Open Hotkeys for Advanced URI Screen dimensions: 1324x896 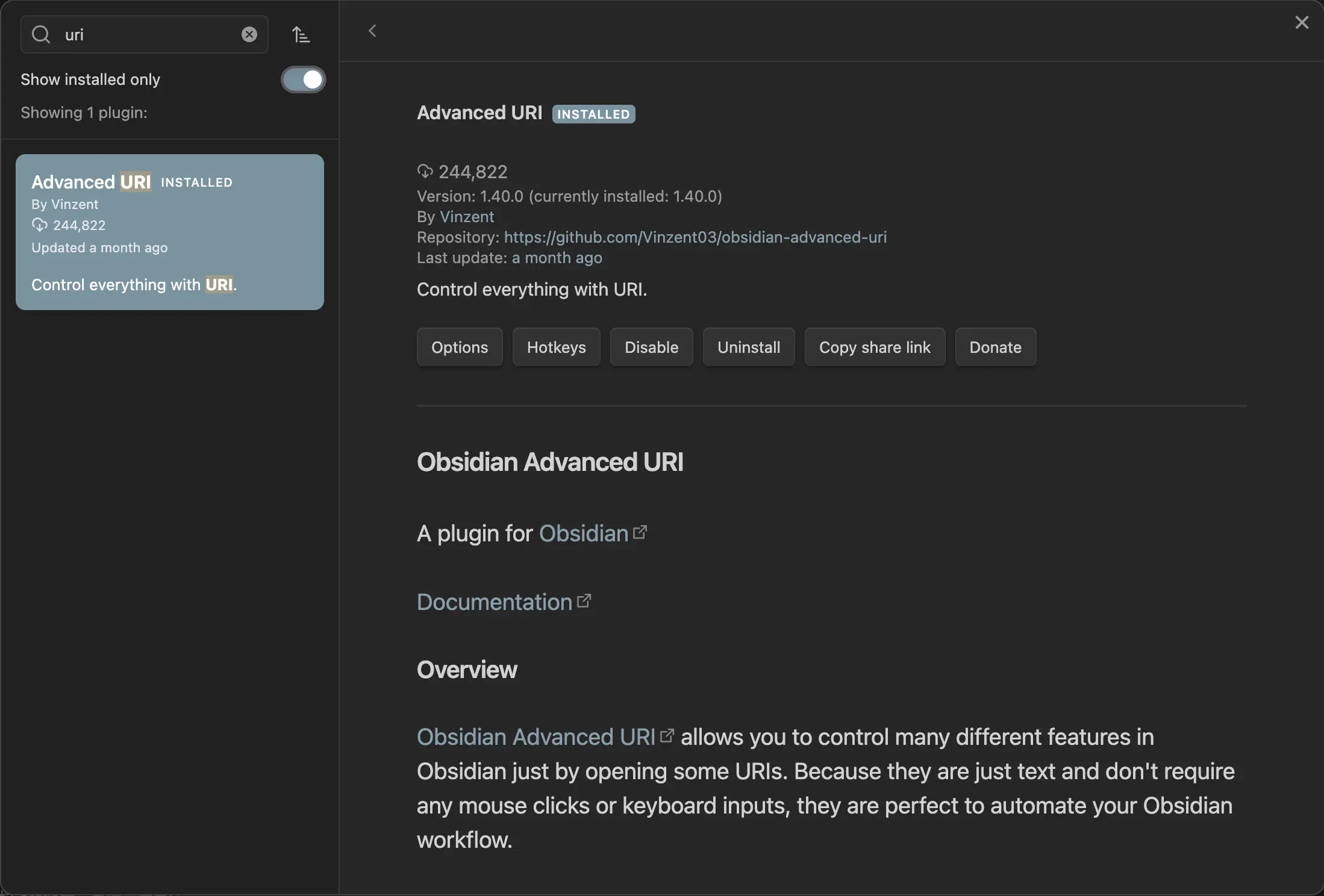click(556, 347)
